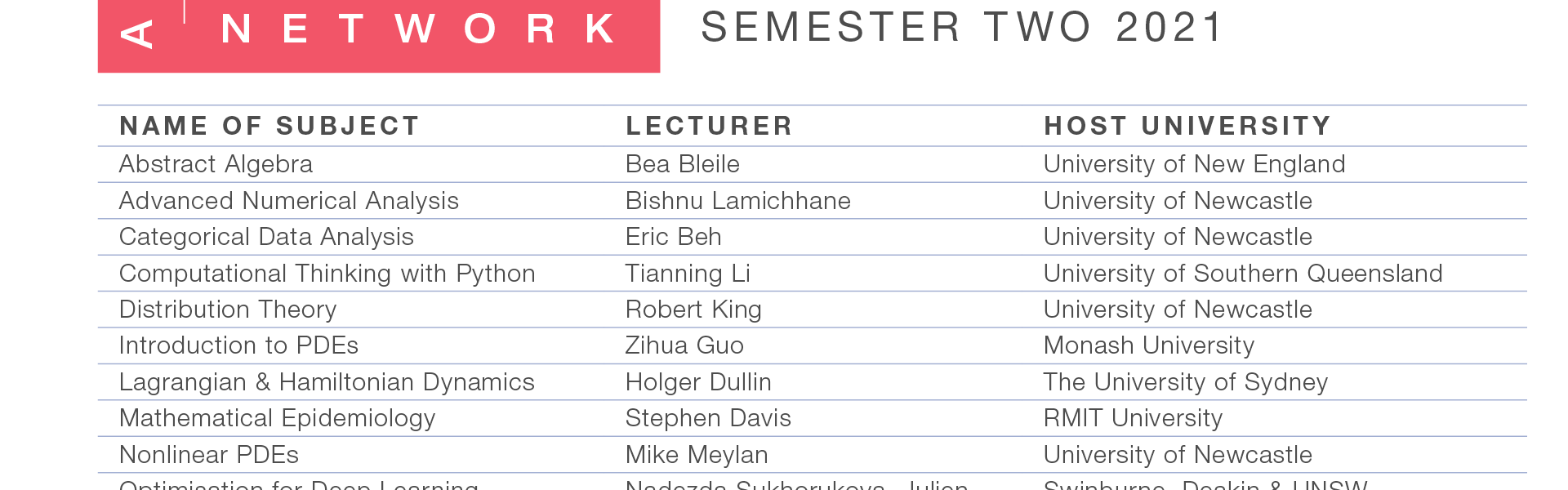Click University of Southern Queensland host
This screenshot has height=490, width=1568.
(x=1243, y=274)
